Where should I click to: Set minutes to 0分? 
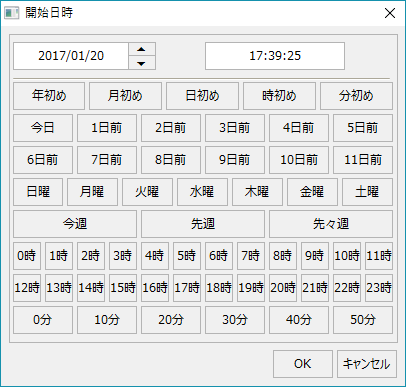(43, 320)
